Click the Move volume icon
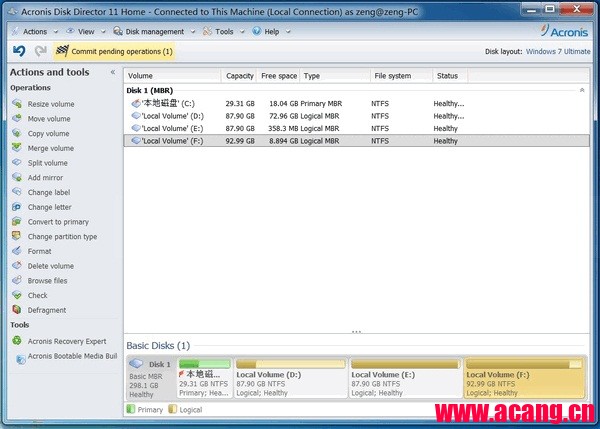 pyautogui.click(x=17, y=119)
